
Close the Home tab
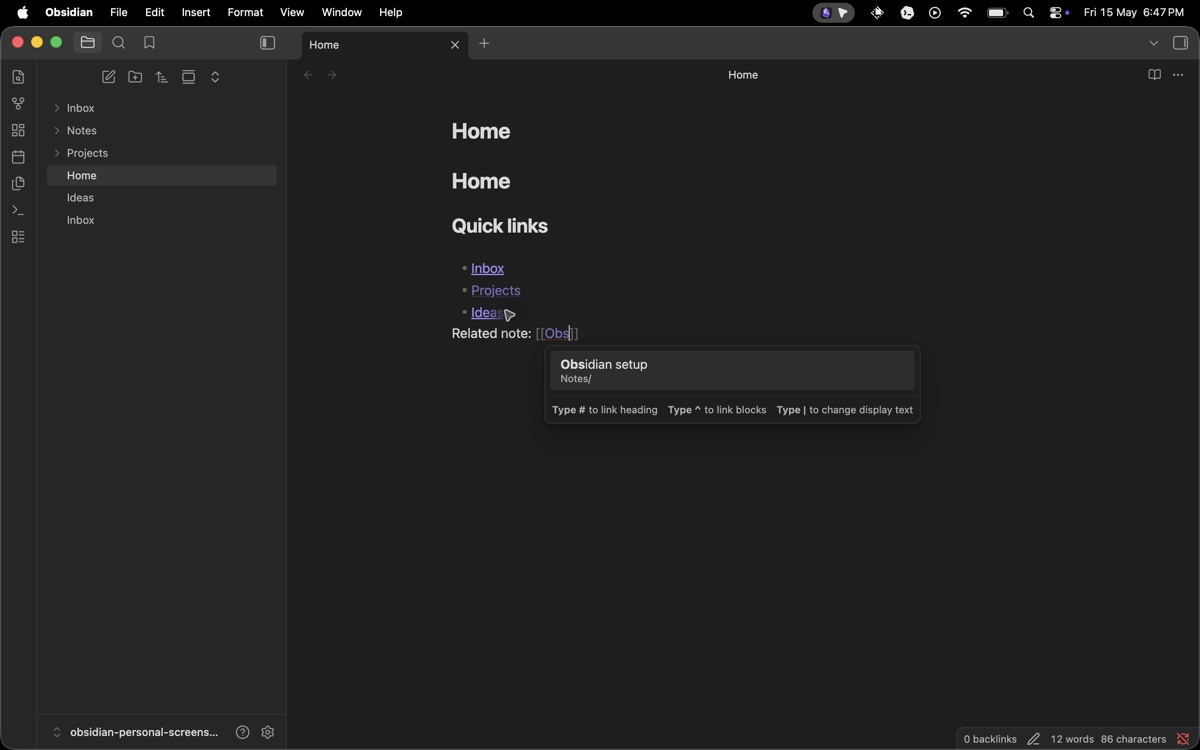coord(455,45)
